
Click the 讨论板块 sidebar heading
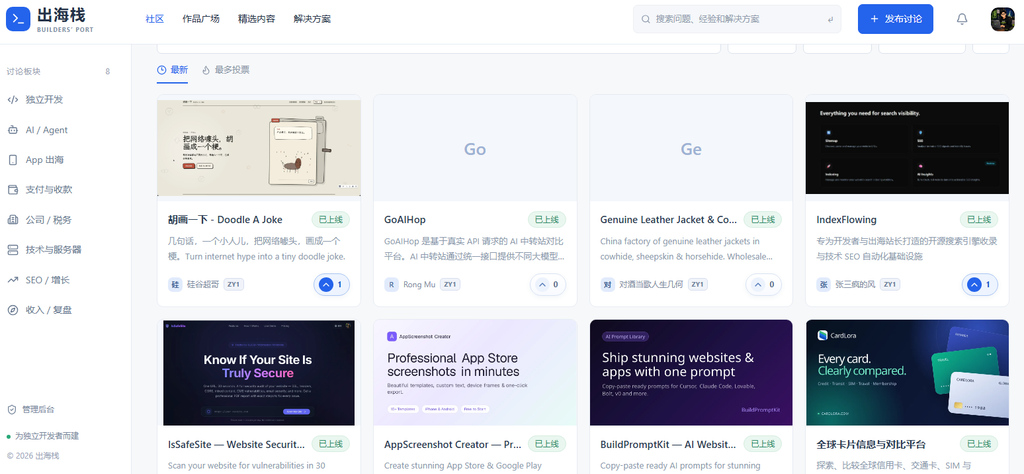pyautogui.click(x=24, y=72)
